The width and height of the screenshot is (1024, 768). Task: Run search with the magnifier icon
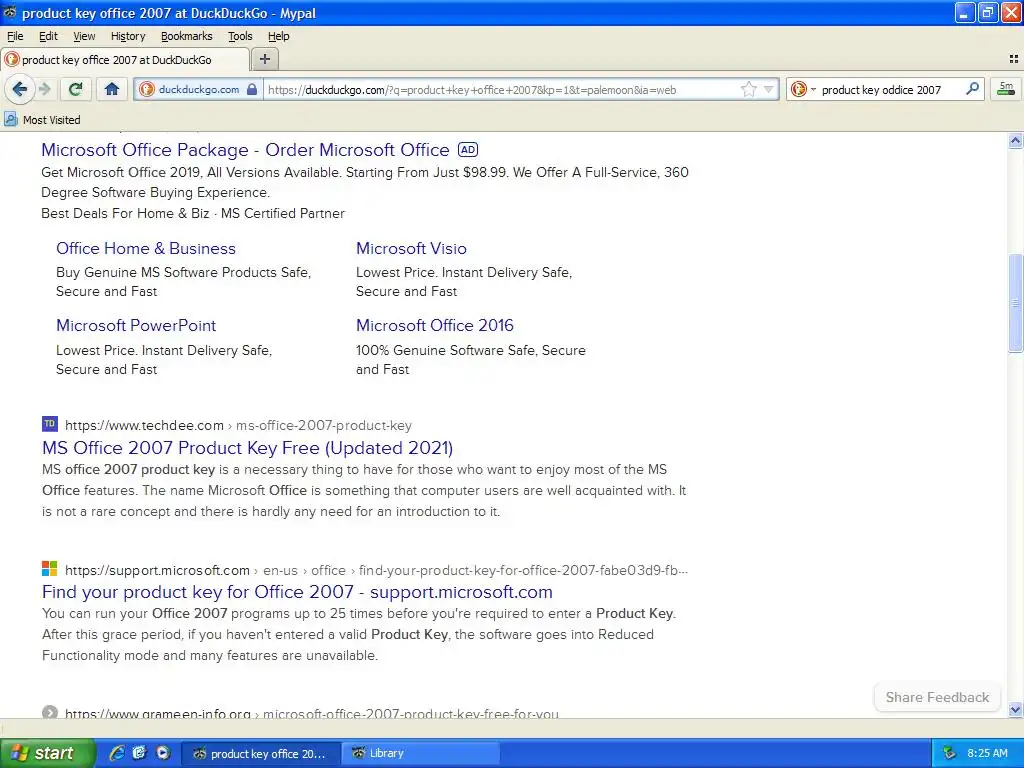972,89
